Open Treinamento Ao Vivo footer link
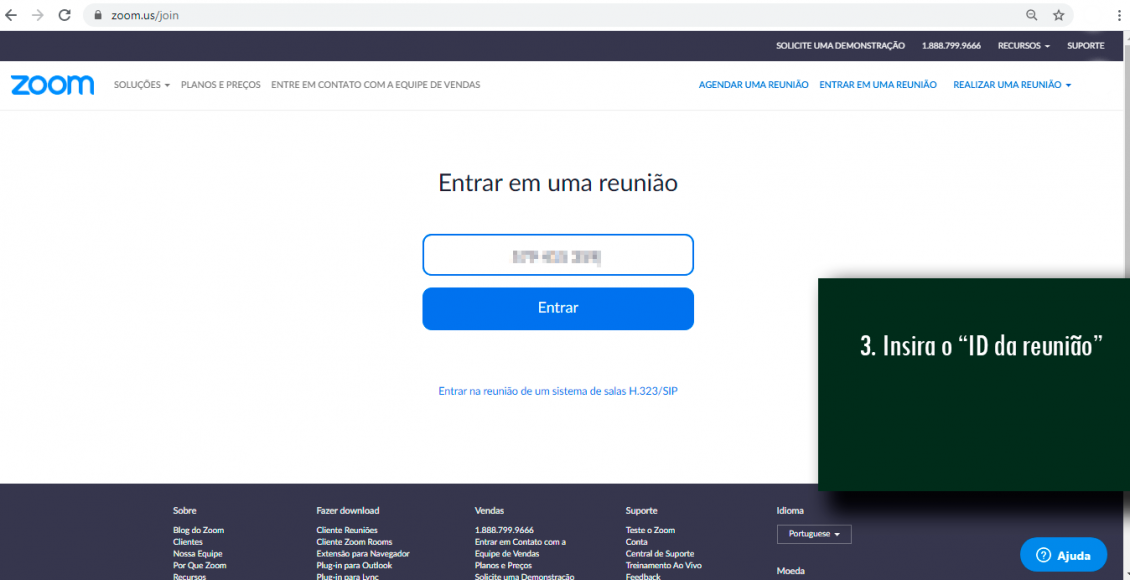The width and height of the screenshot is (1130, 580). [663, 566]
